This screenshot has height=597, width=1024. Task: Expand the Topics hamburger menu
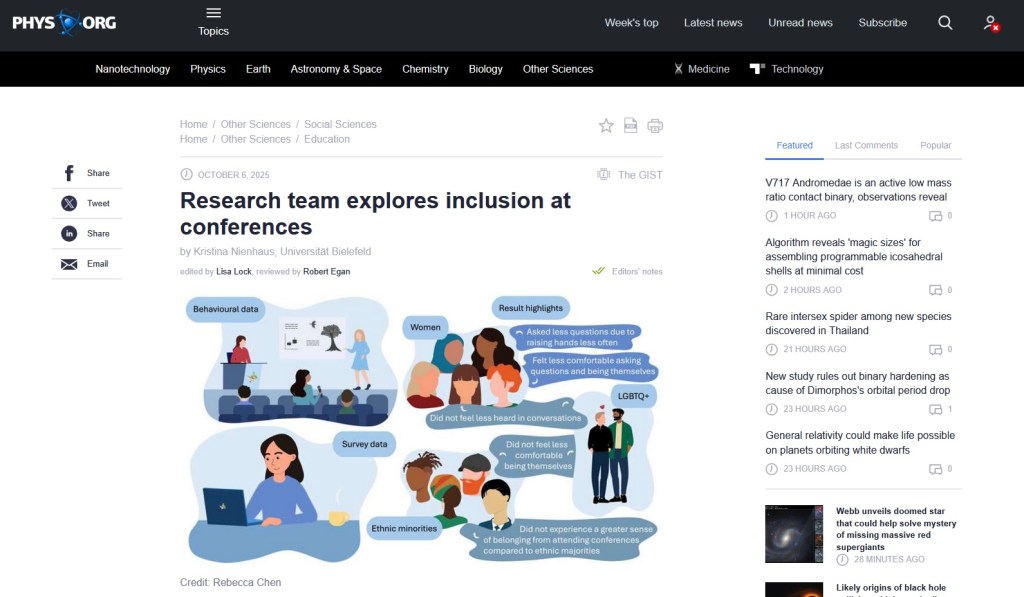[213, 20]
